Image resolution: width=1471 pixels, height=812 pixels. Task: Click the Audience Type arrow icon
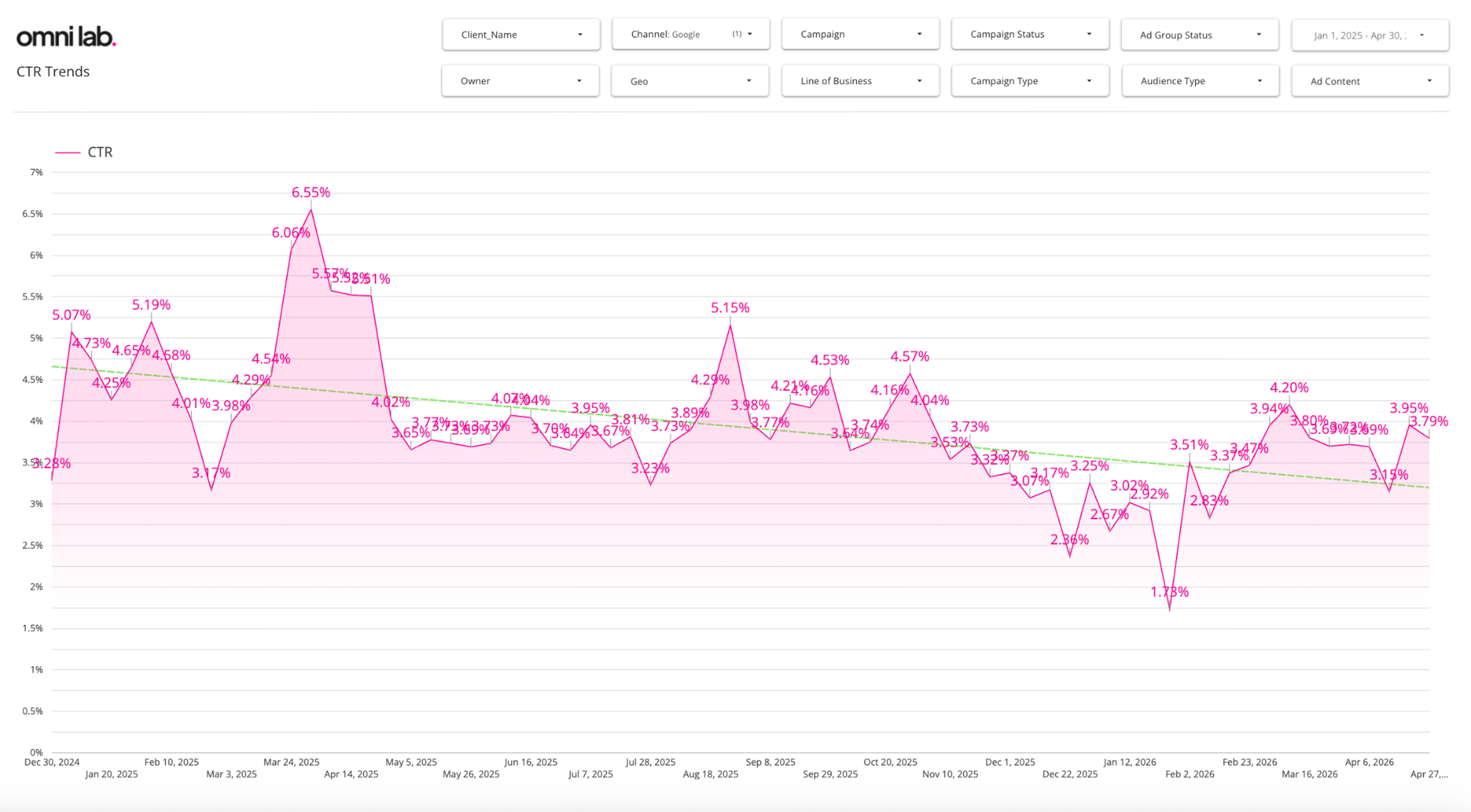(x=1259, y=81)
